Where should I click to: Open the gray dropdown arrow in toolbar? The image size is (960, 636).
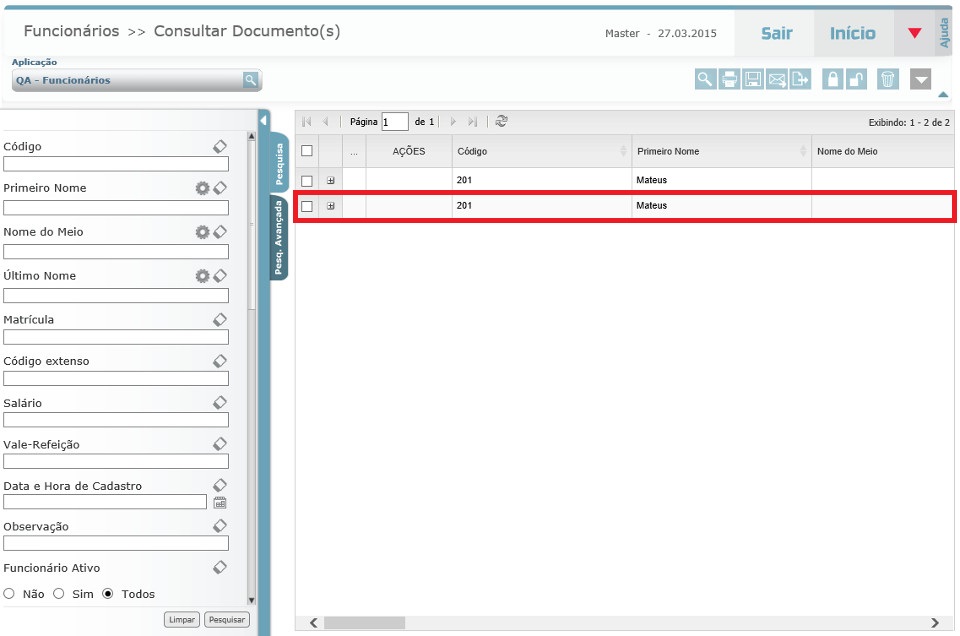tap(920, 80)
